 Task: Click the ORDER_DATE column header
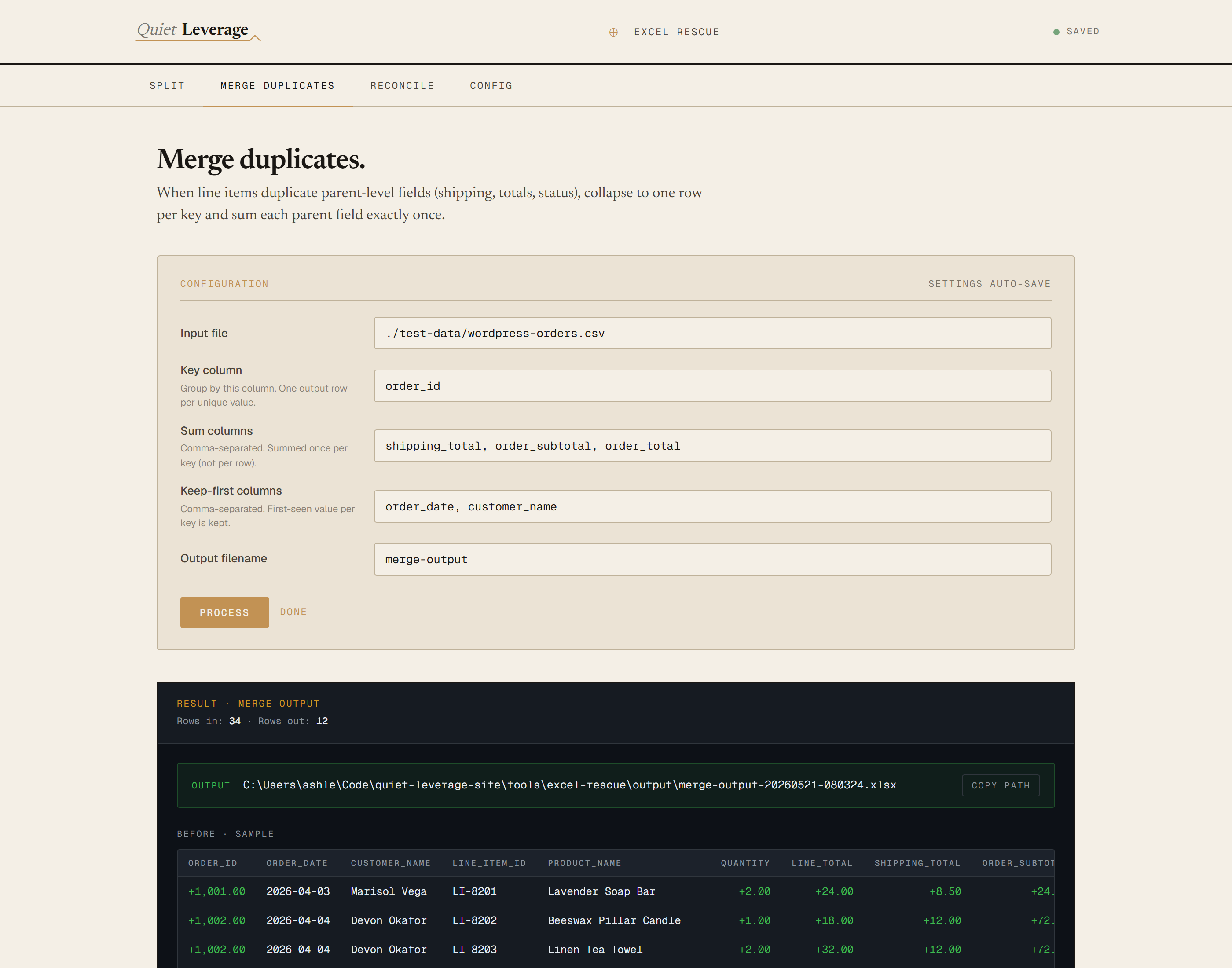[x=297, y=863]
